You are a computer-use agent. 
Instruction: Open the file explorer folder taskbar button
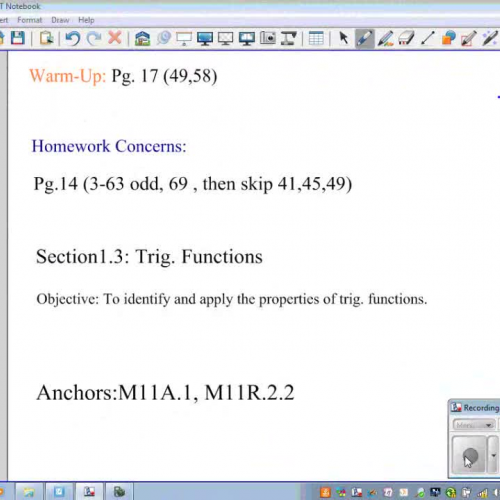[29, 491]
